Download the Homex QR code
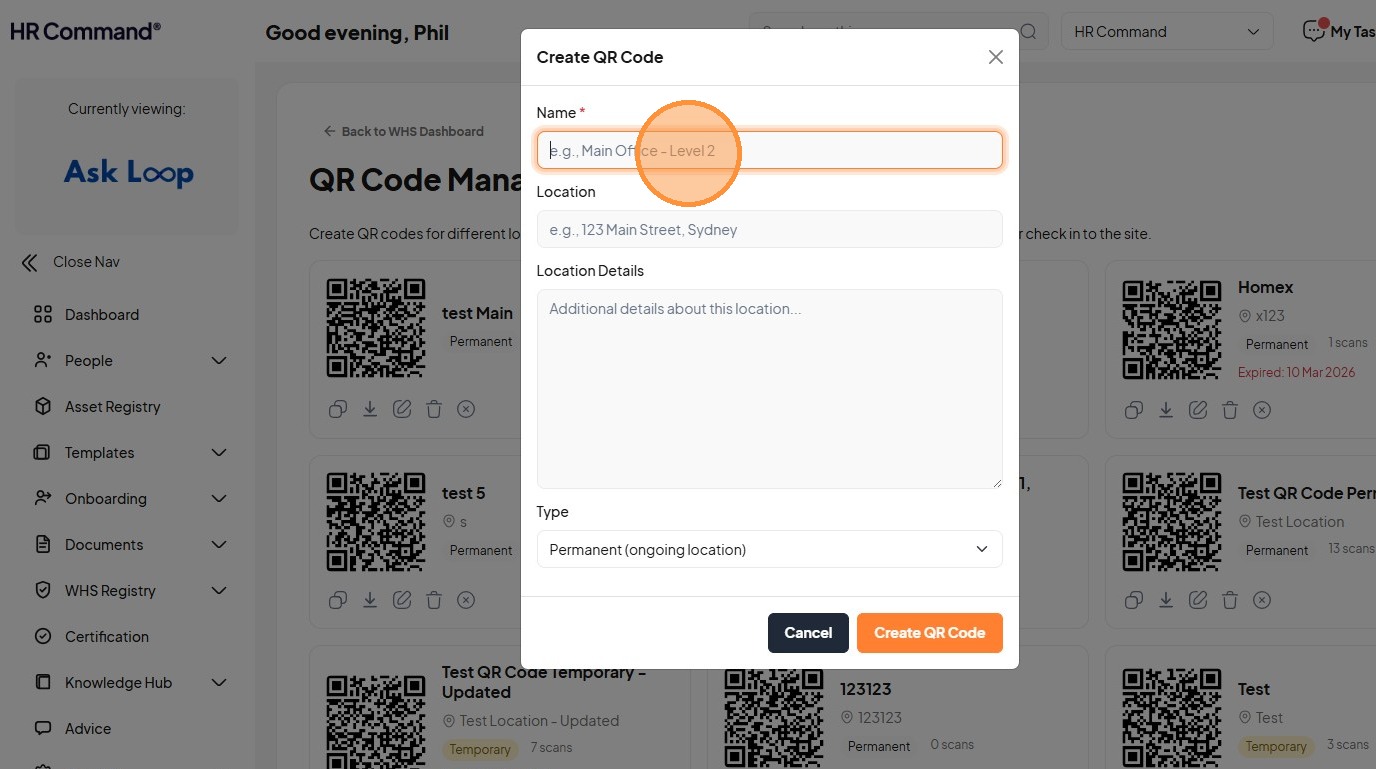 click(1166, 410)
